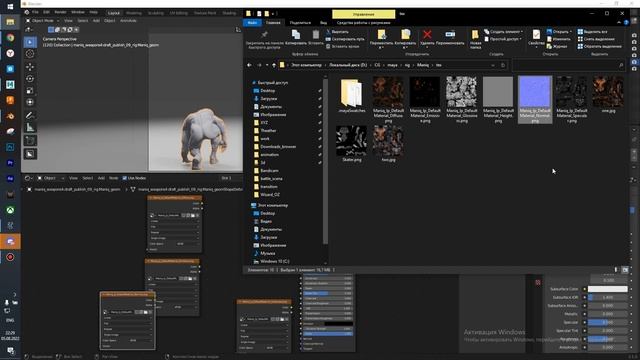This screenshot has height=360, width=640.
Task: Go back in Explorer navigation
Action: (249, 65)
